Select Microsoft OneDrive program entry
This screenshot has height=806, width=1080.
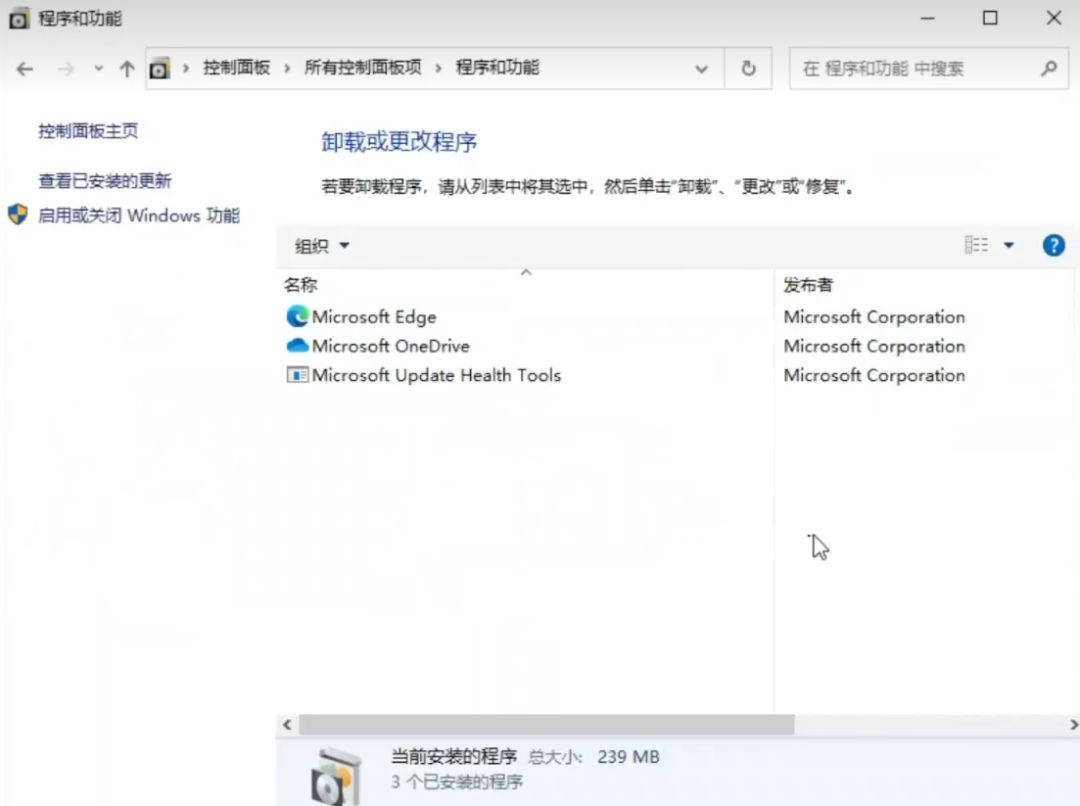pos(391,346)
